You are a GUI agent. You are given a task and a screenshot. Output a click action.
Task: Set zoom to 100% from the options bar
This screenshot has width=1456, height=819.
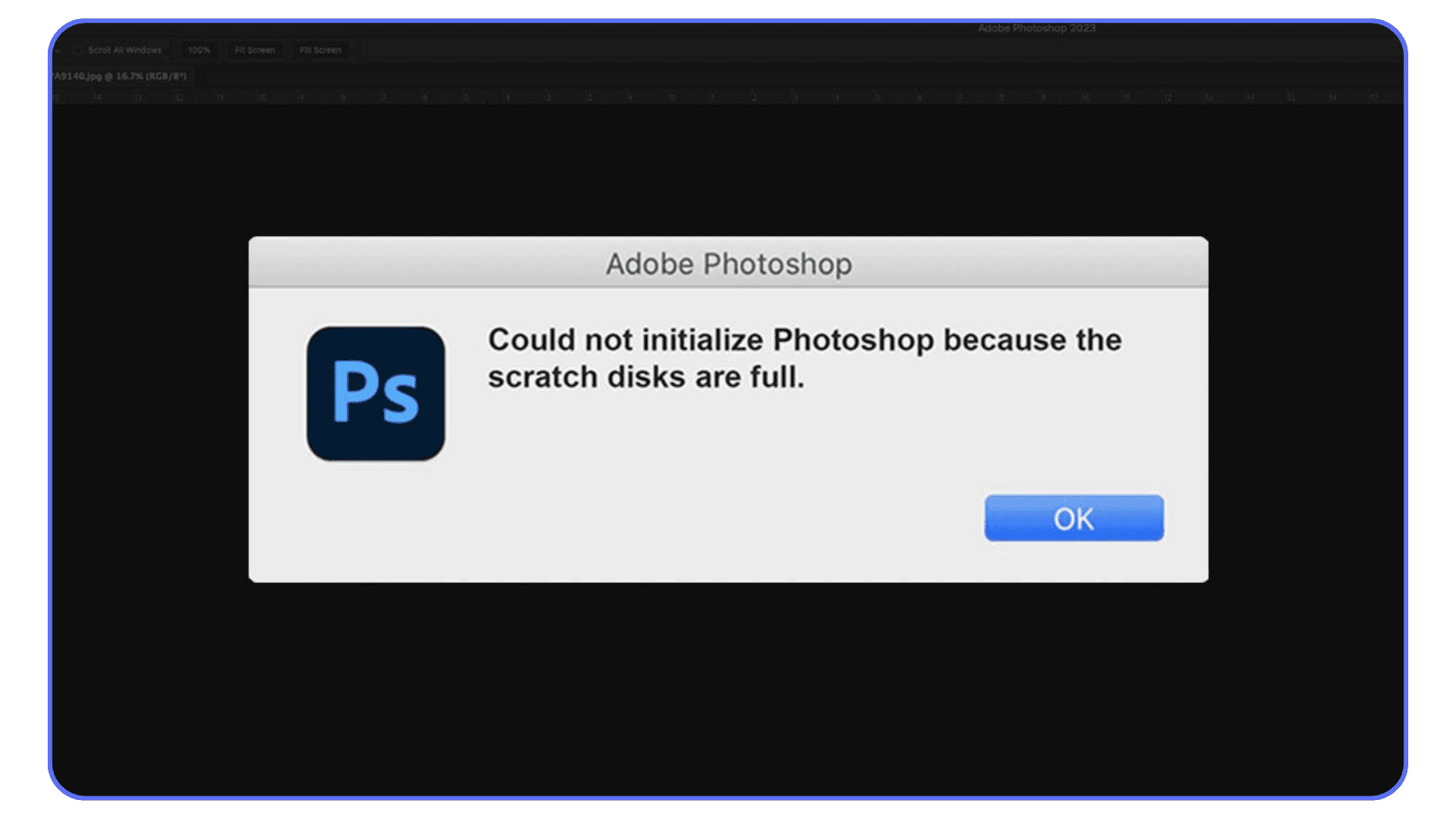pos(199,50)
